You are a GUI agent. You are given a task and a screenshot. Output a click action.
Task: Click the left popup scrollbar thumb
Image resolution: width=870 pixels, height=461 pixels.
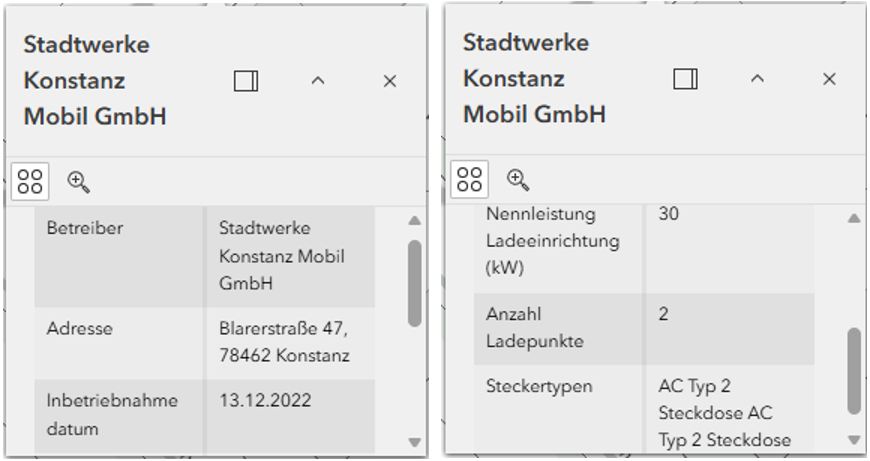(415, 282)
